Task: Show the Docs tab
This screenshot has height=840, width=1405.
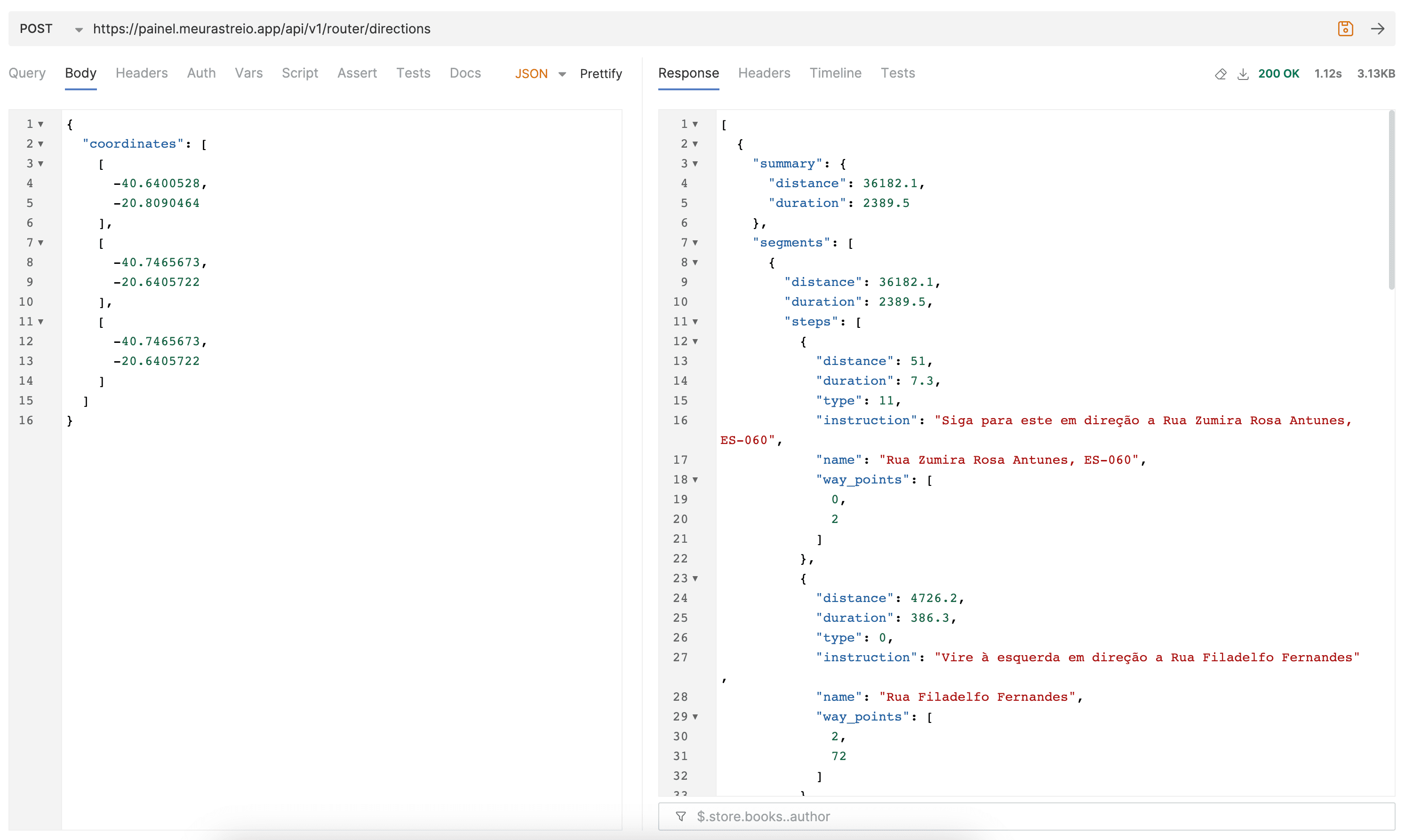Action: coord(465,73)
